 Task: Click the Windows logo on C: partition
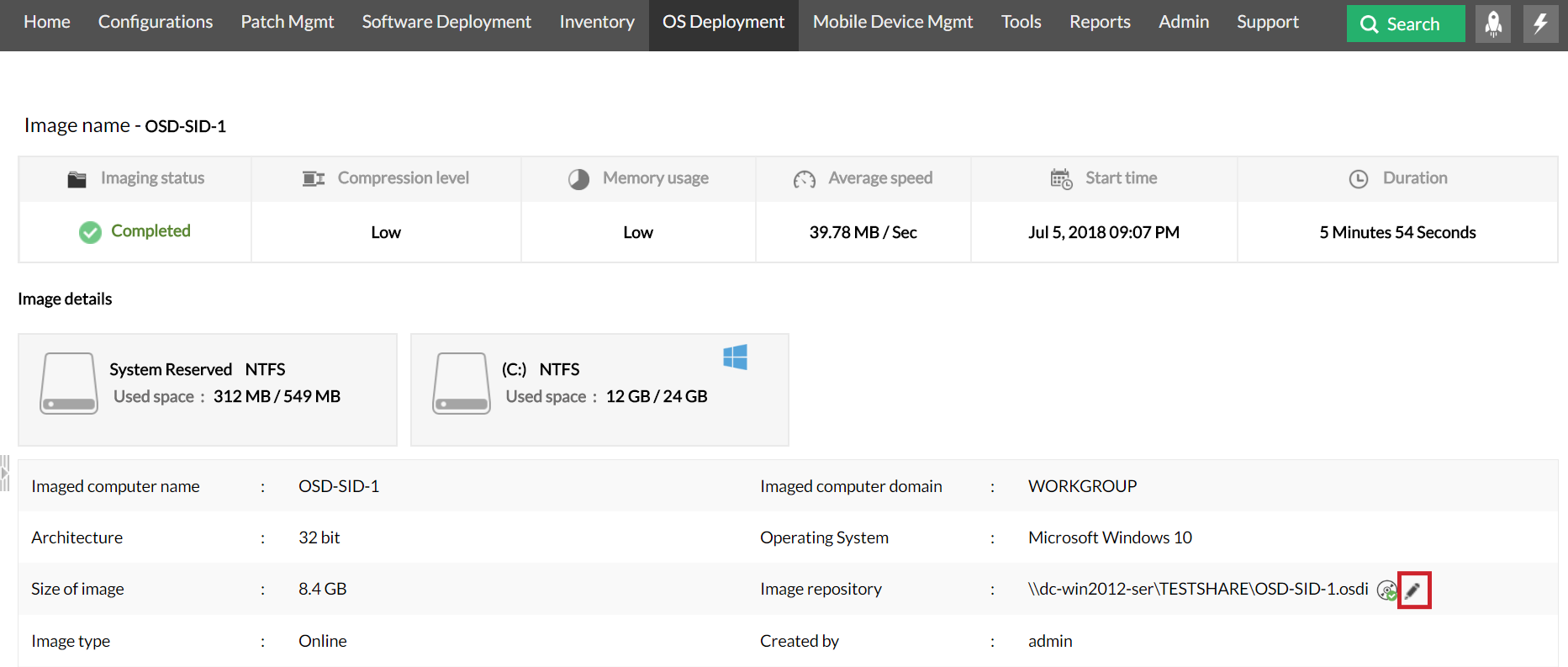[735, 357]
